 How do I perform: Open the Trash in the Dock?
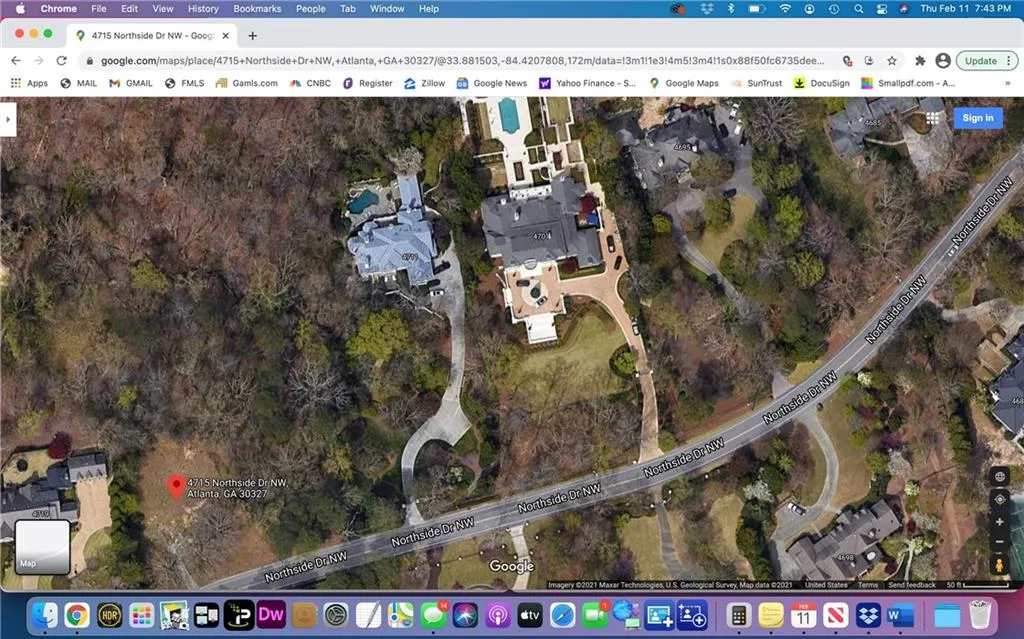(x=980, y=615)
